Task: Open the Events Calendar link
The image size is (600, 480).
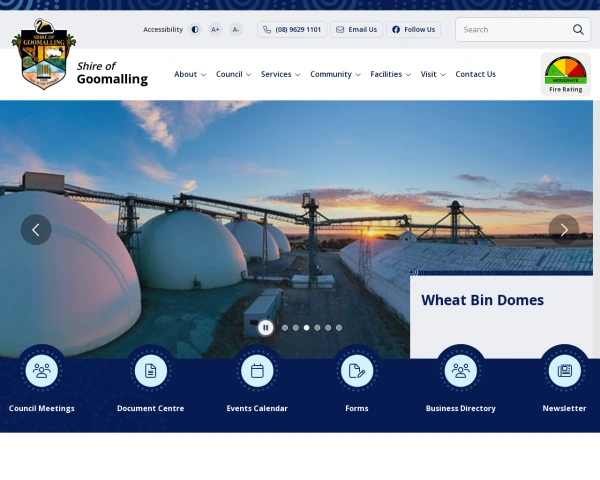Action: pos(257,408)
